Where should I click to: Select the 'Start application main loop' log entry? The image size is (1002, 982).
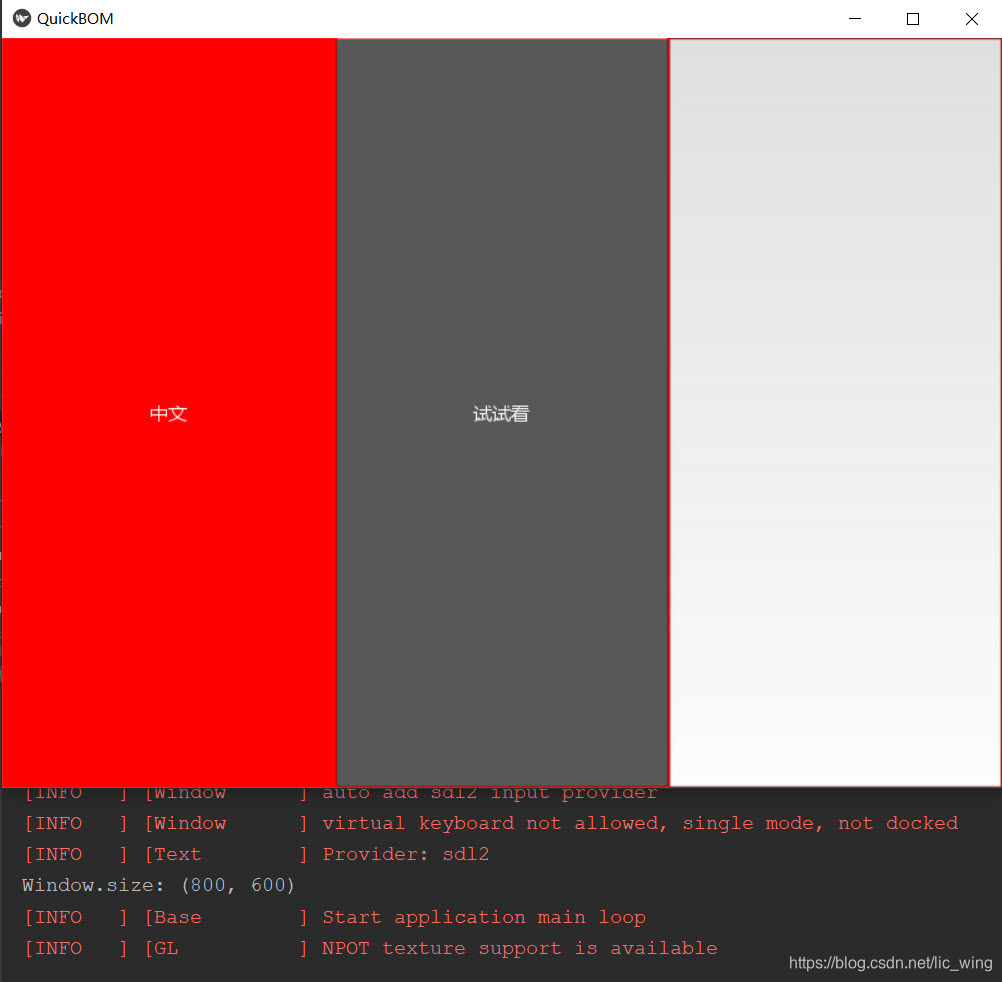pyautogui.click(x=482, y=917)
